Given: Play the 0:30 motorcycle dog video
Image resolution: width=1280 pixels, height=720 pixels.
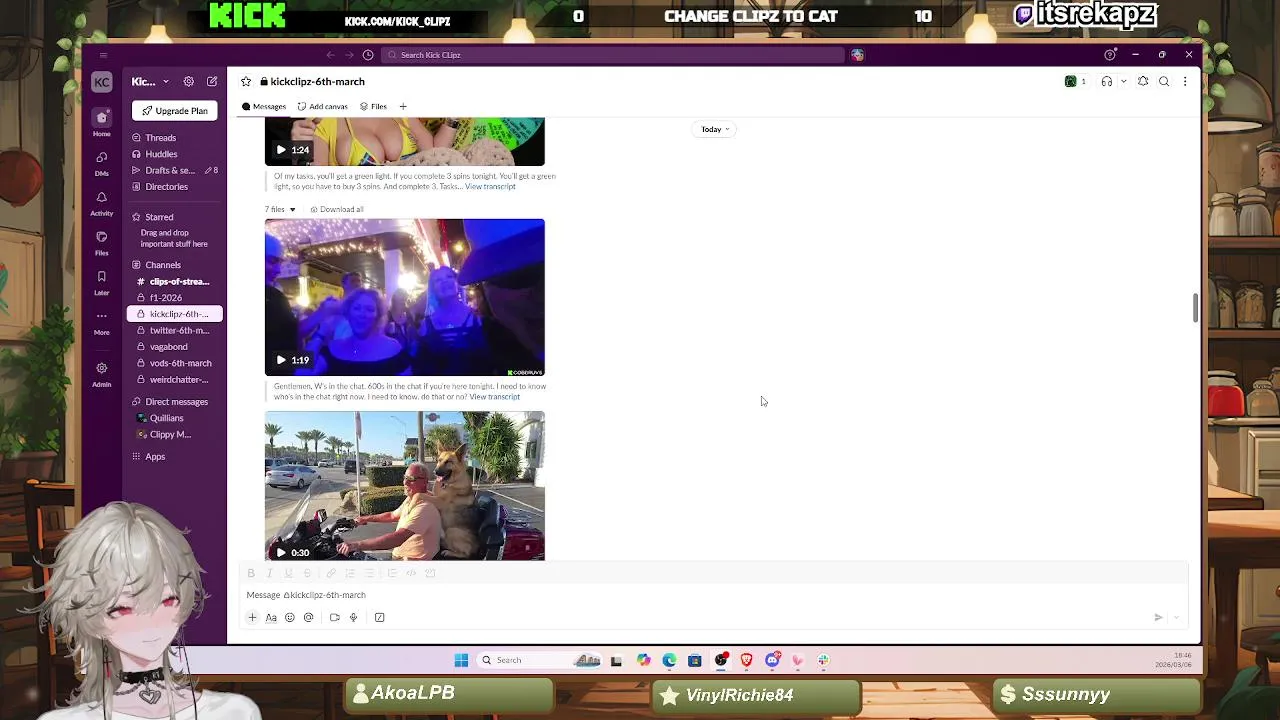Looking at the screenshot, I should tap(281, 553).
